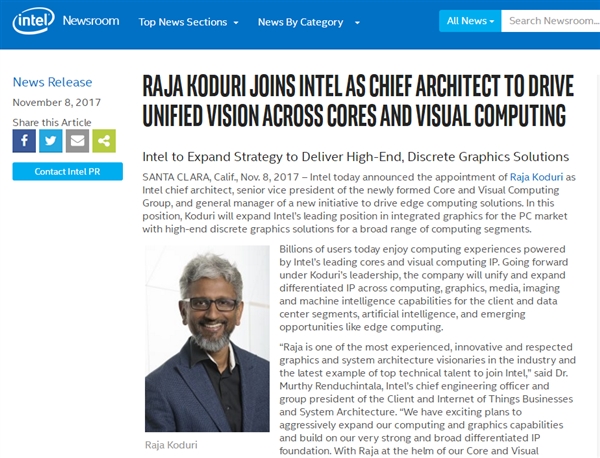
Task: Open the green share options icon
Action: tap(104, 141)
